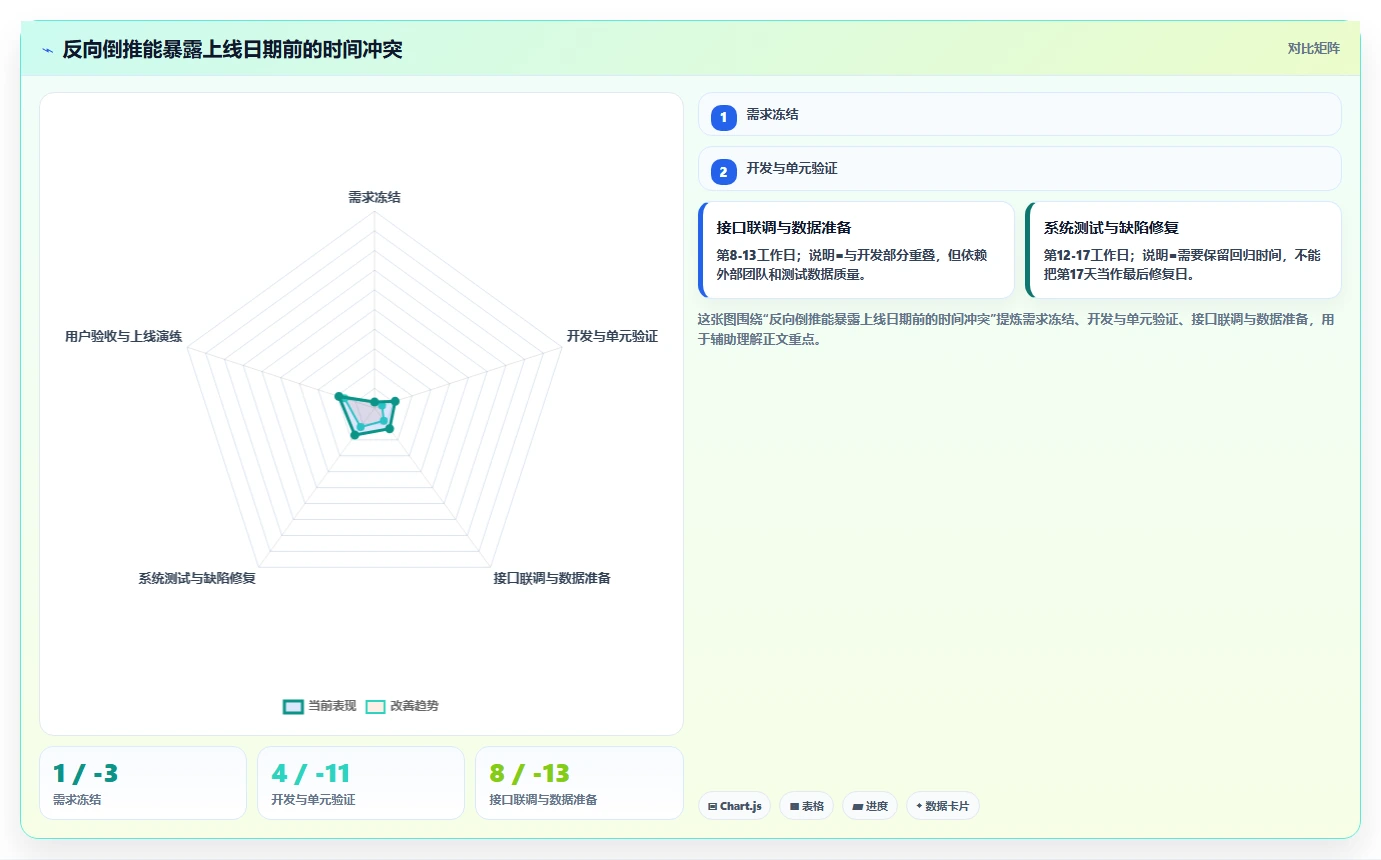Select the 系统测试与缺陷修复 card
The width and height of the screenshot is (1381, 860).
(x=1183, y=250)
